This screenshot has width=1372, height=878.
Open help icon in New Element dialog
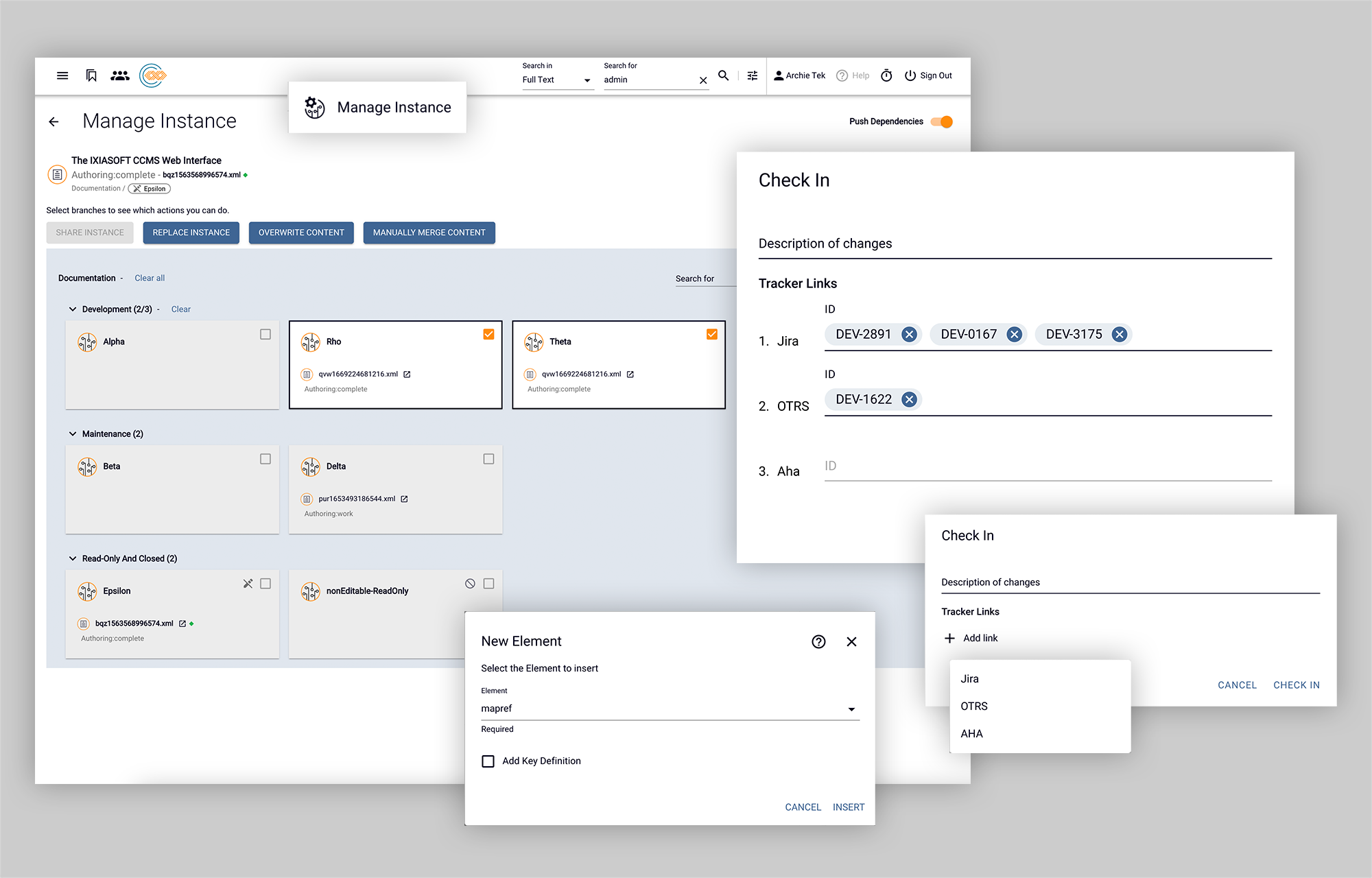coord(818,641)
